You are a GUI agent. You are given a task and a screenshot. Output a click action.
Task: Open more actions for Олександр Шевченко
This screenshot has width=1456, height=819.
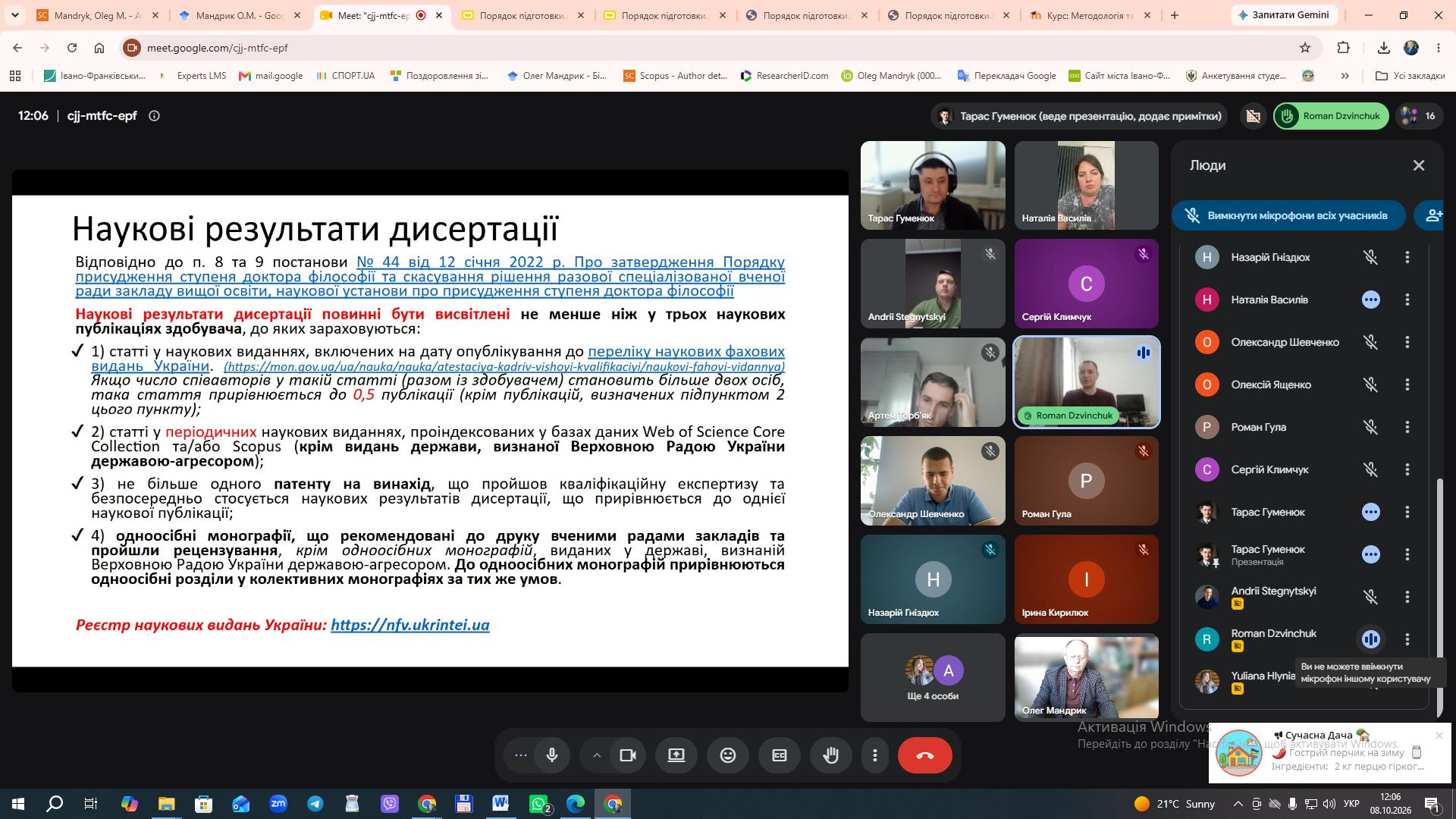tap(1407, 342)
